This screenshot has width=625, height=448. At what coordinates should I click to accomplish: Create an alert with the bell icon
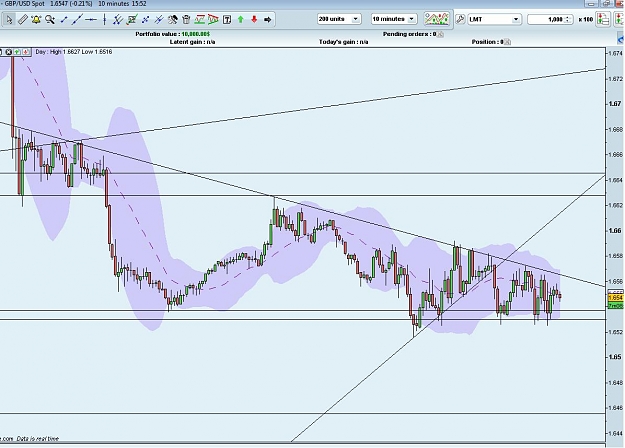[36, 19]
